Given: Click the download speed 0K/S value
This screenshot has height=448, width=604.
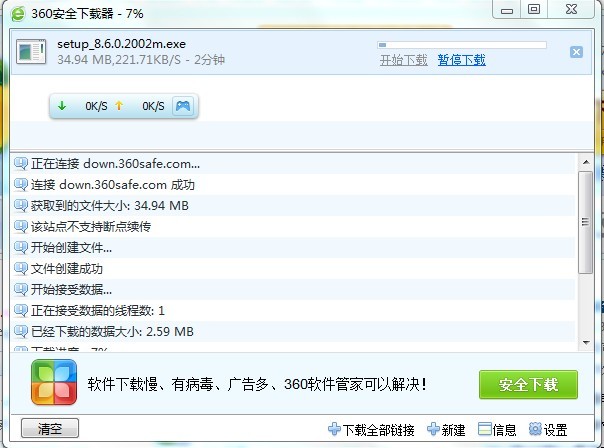Looking at the screenshot, I should point(96,106).
